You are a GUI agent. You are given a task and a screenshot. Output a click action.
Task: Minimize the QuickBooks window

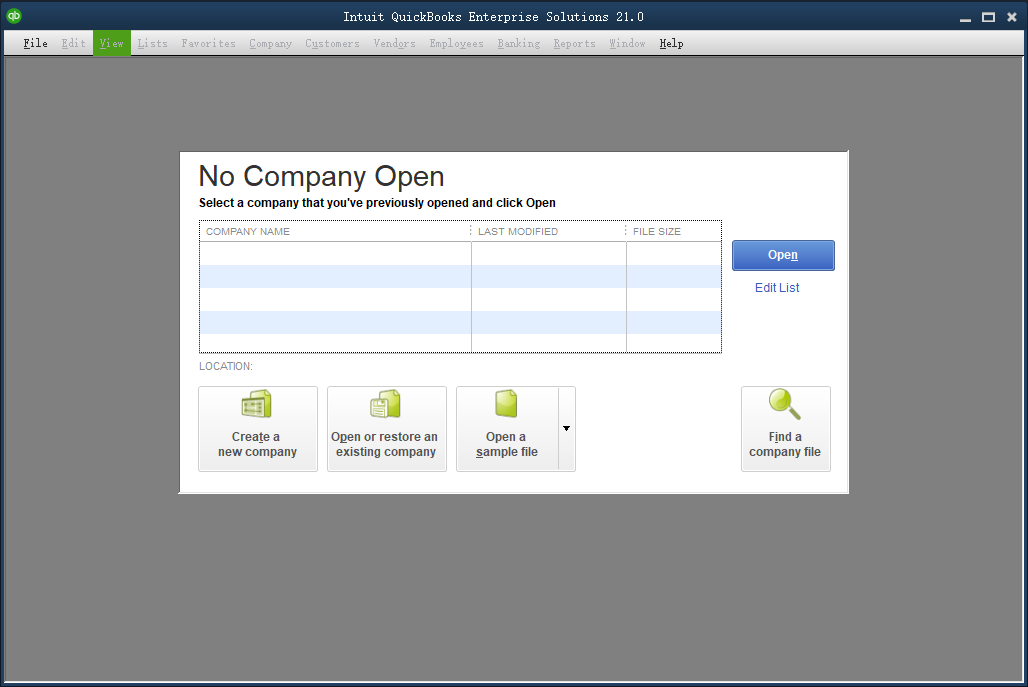[965, 18]
